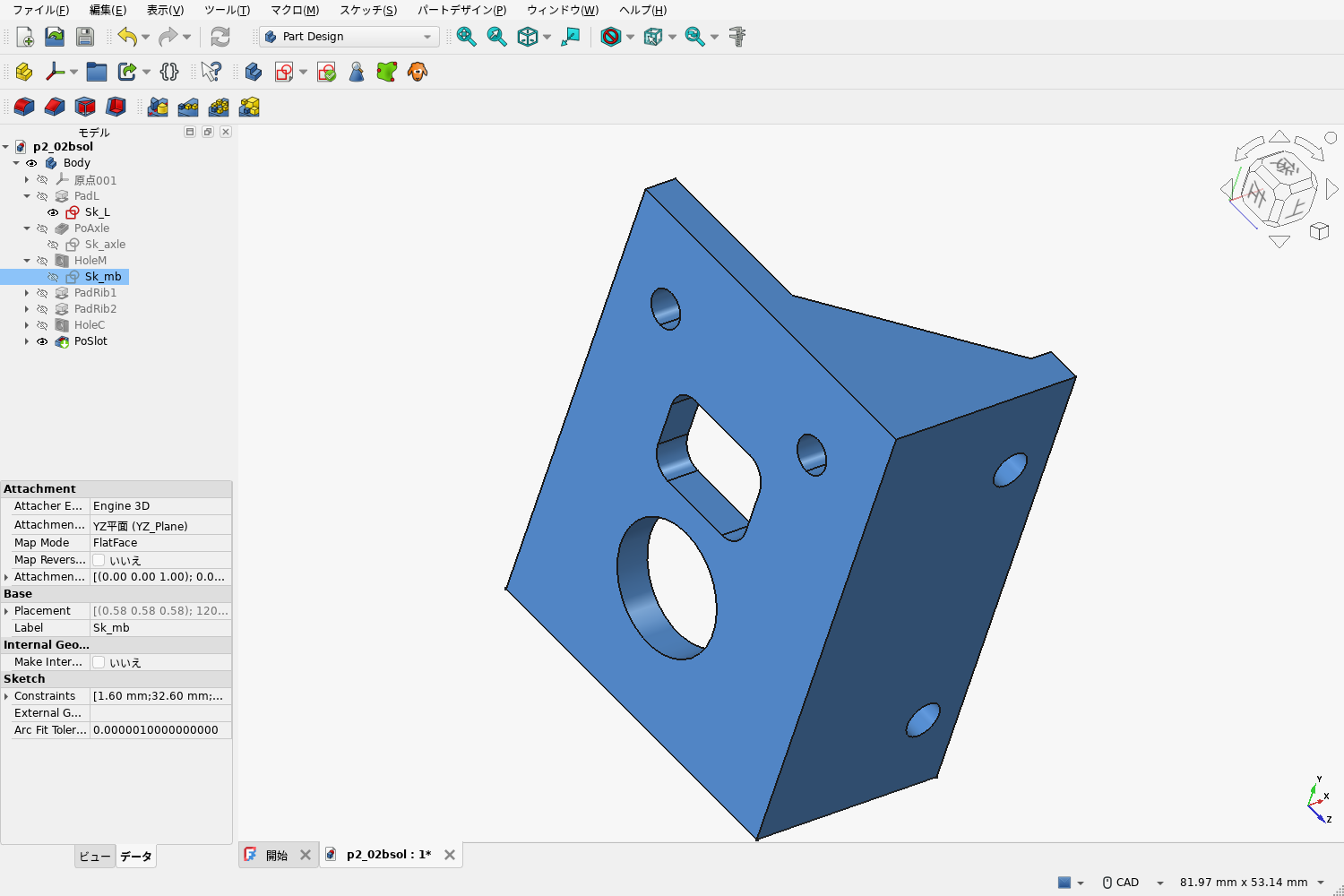Check the Map Reversed checkbox
This screenshot has width=1344, height=896.
tap(99, 560)
